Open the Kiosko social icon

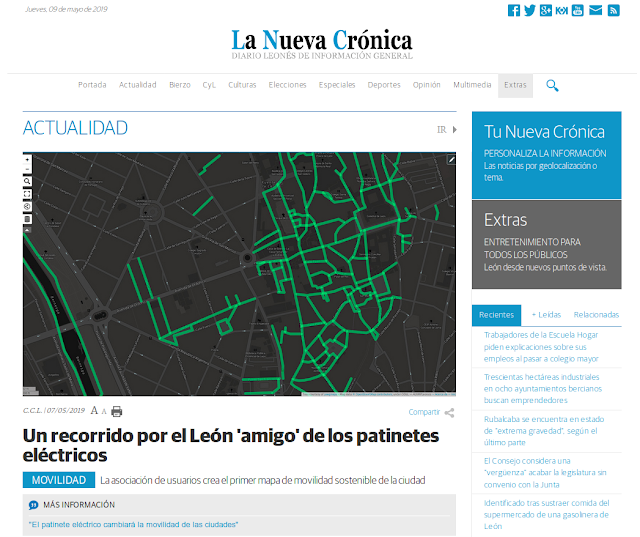[562, 10]
